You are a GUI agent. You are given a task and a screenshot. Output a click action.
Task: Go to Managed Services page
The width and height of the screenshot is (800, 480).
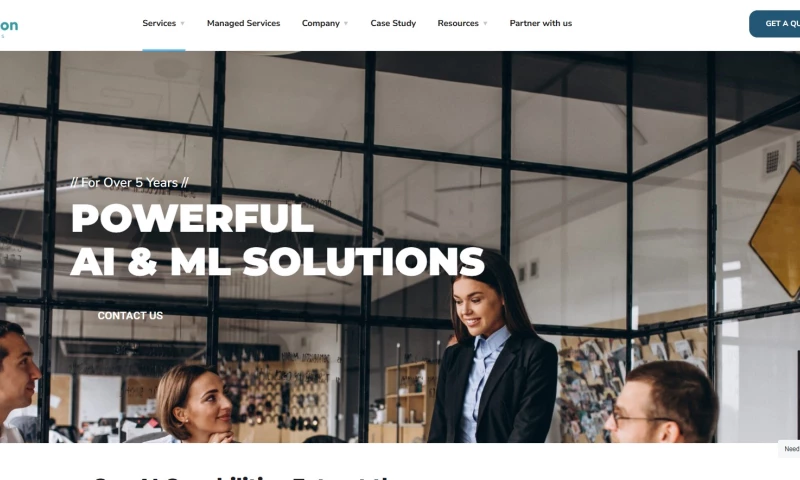[x=243, y=23]
